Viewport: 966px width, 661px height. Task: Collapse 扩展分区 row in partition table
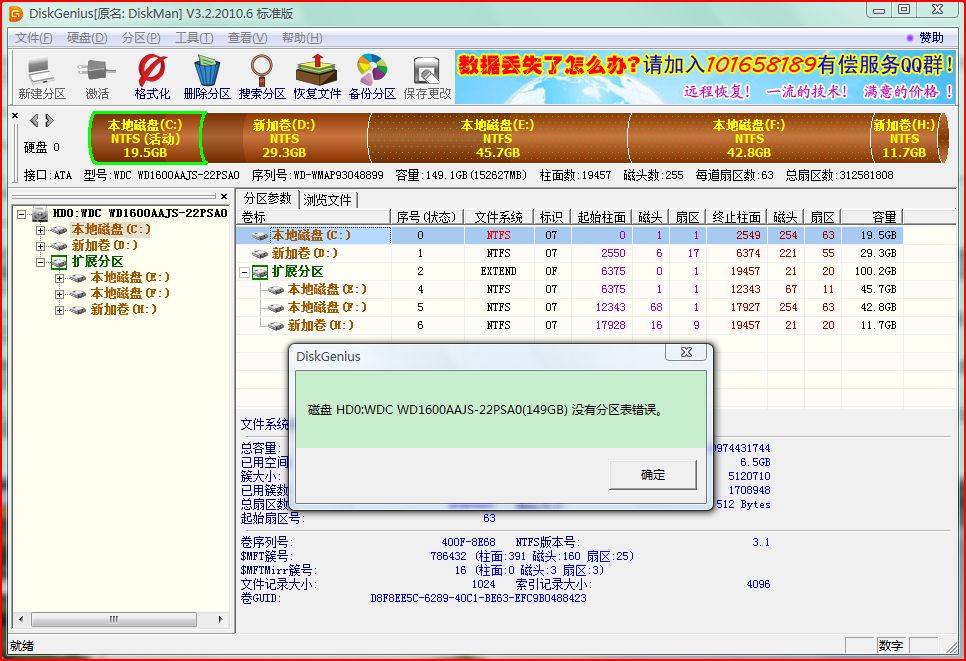click(x=244, y=272)
